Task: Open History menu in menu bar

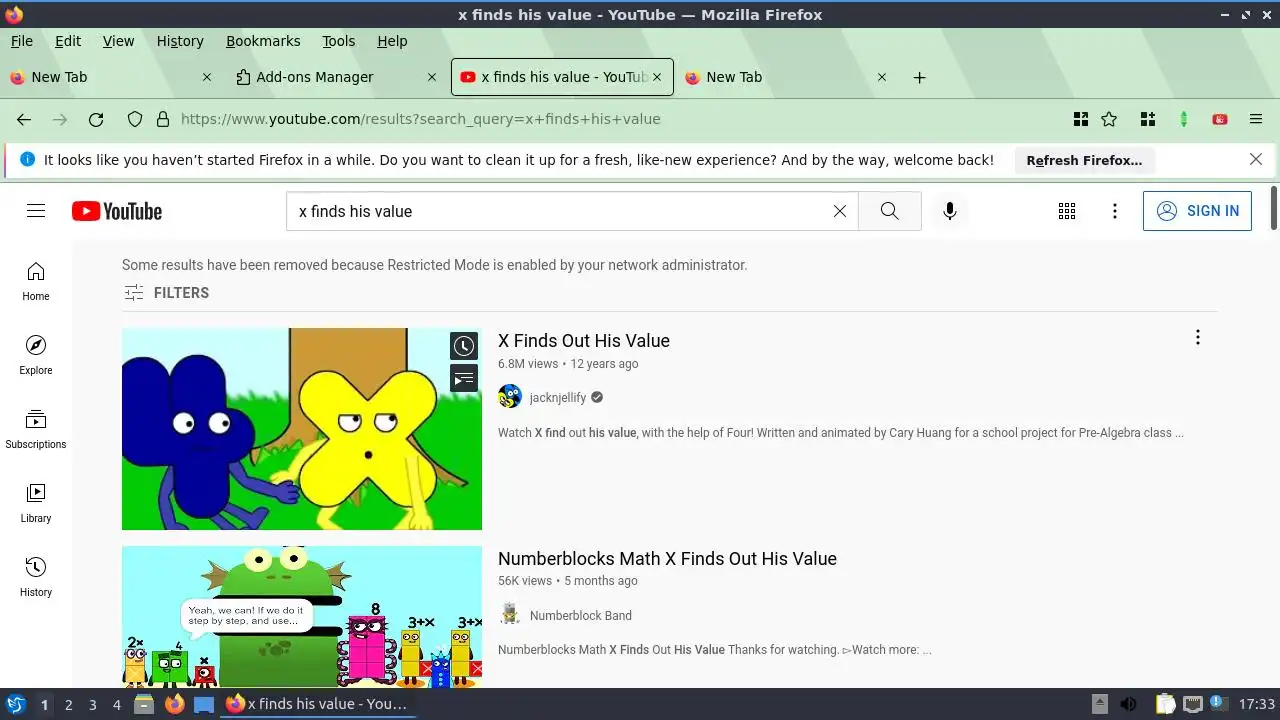Action: [180, 41]
